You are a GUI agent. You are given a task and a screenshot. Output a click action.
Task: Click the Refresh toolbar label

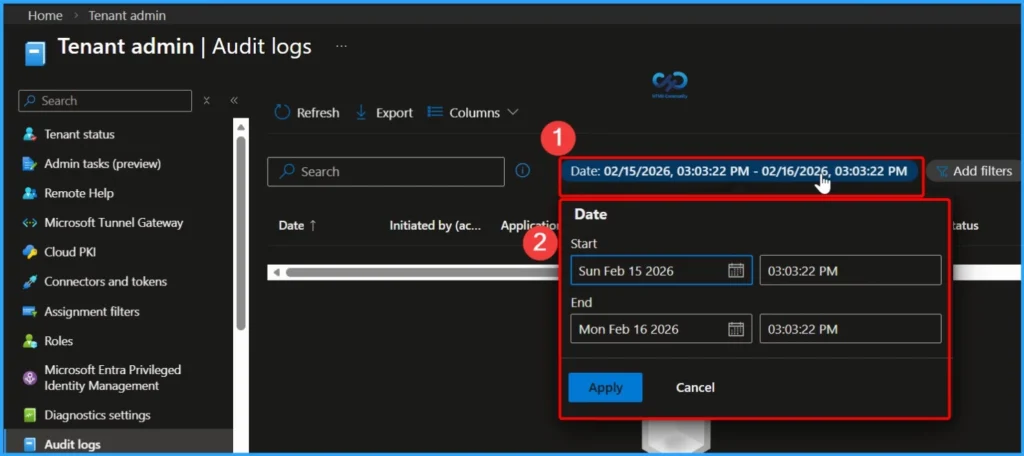[x=318, y=113]
